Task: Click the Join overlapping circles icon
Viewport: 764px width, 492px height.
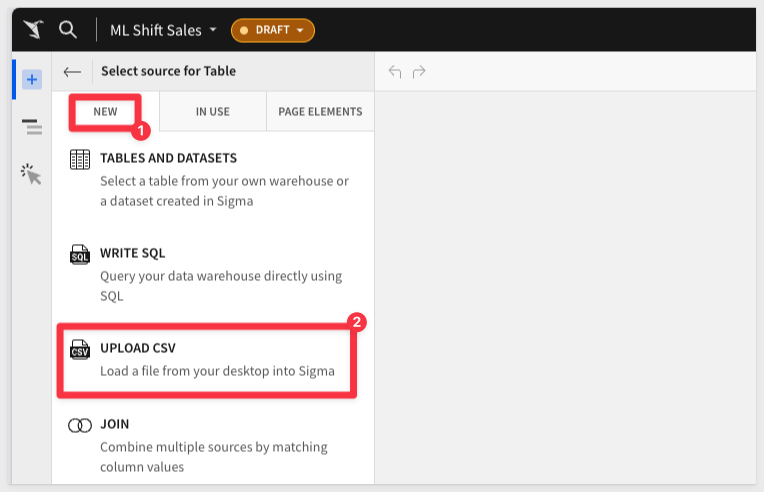Action: pyautogui.click(x=80, y=425)
